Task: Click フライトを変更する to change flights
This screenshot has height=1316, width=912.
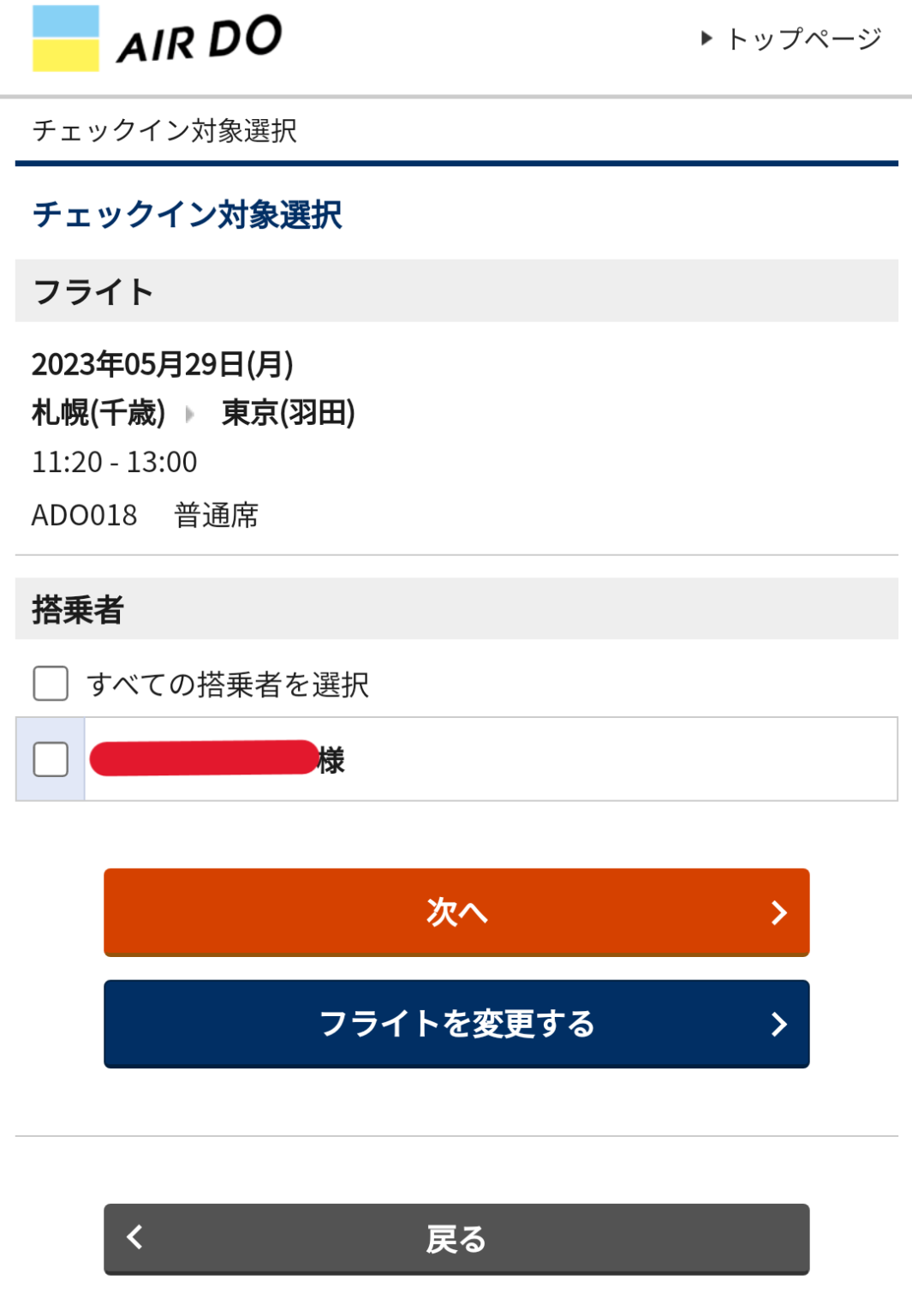Action: tap(456, 1024)
